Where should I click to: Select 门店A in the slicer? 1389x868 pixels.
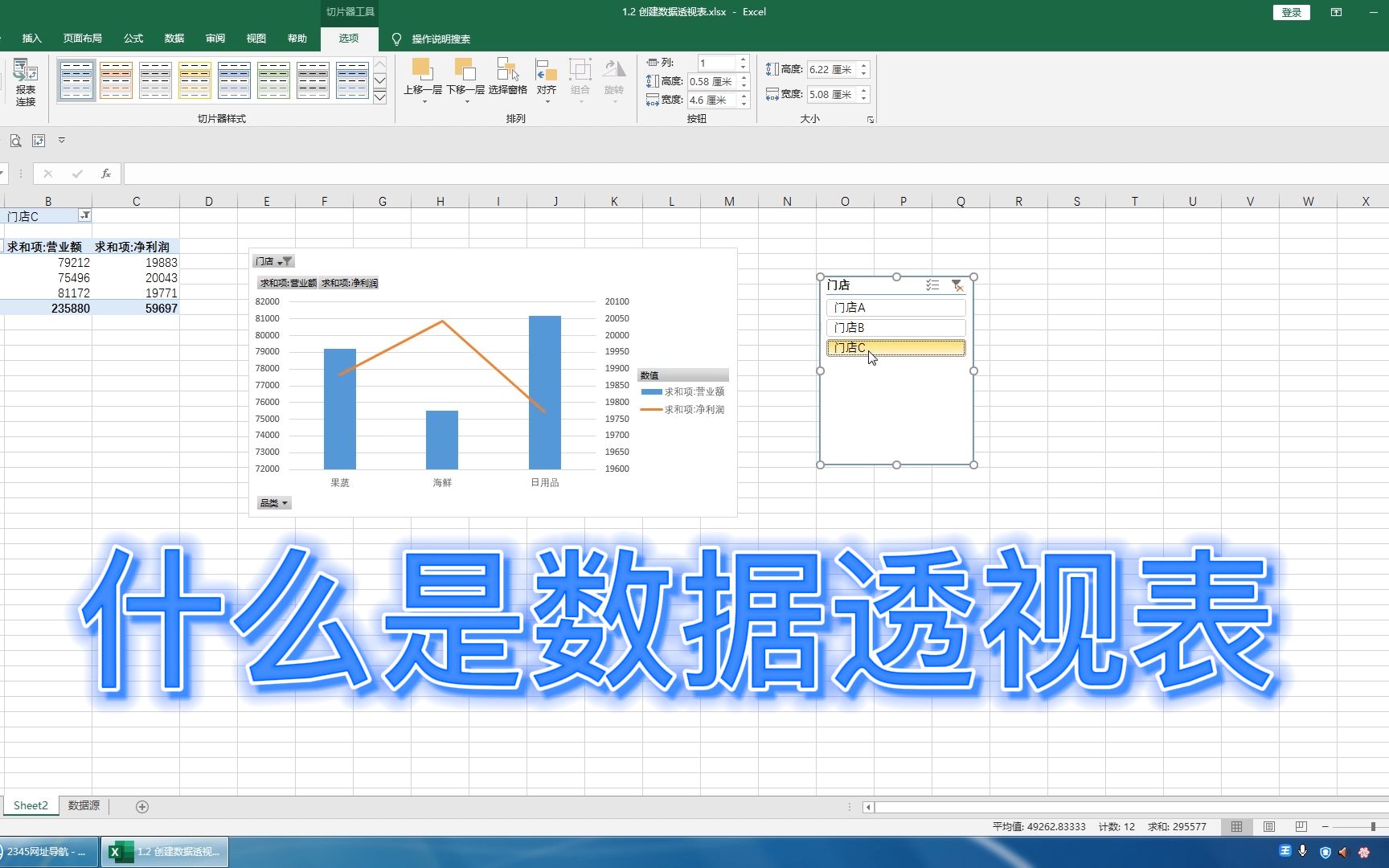[895, 308]
